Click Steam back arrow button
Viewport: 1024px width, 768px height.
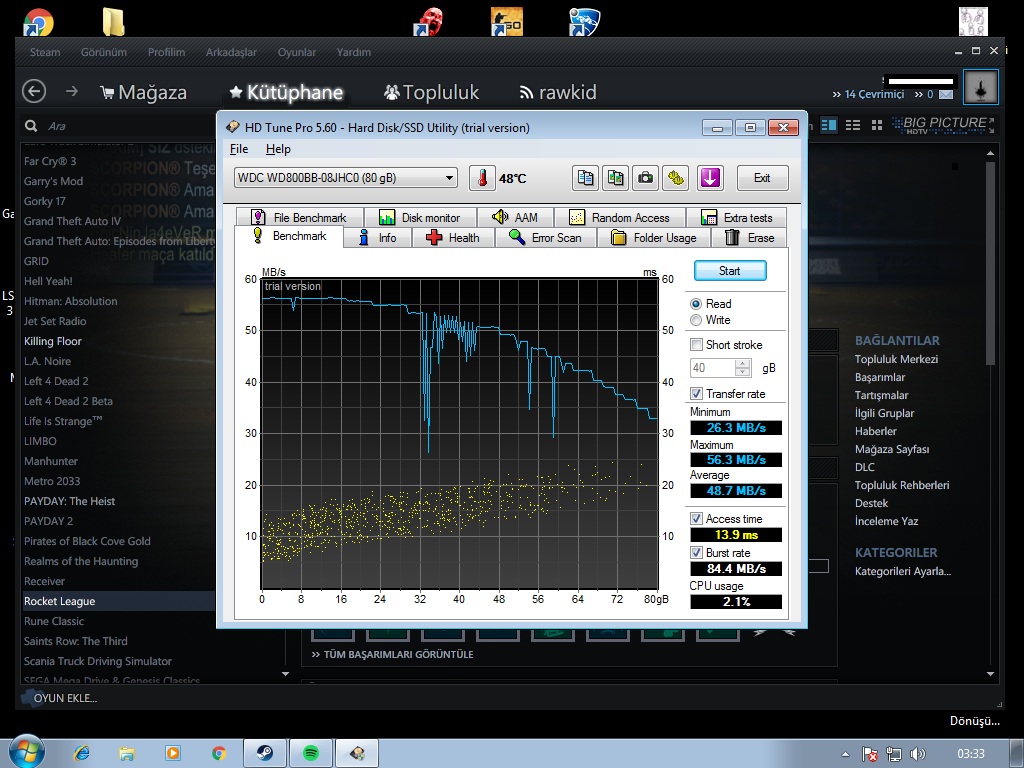[x=34, y=92]
